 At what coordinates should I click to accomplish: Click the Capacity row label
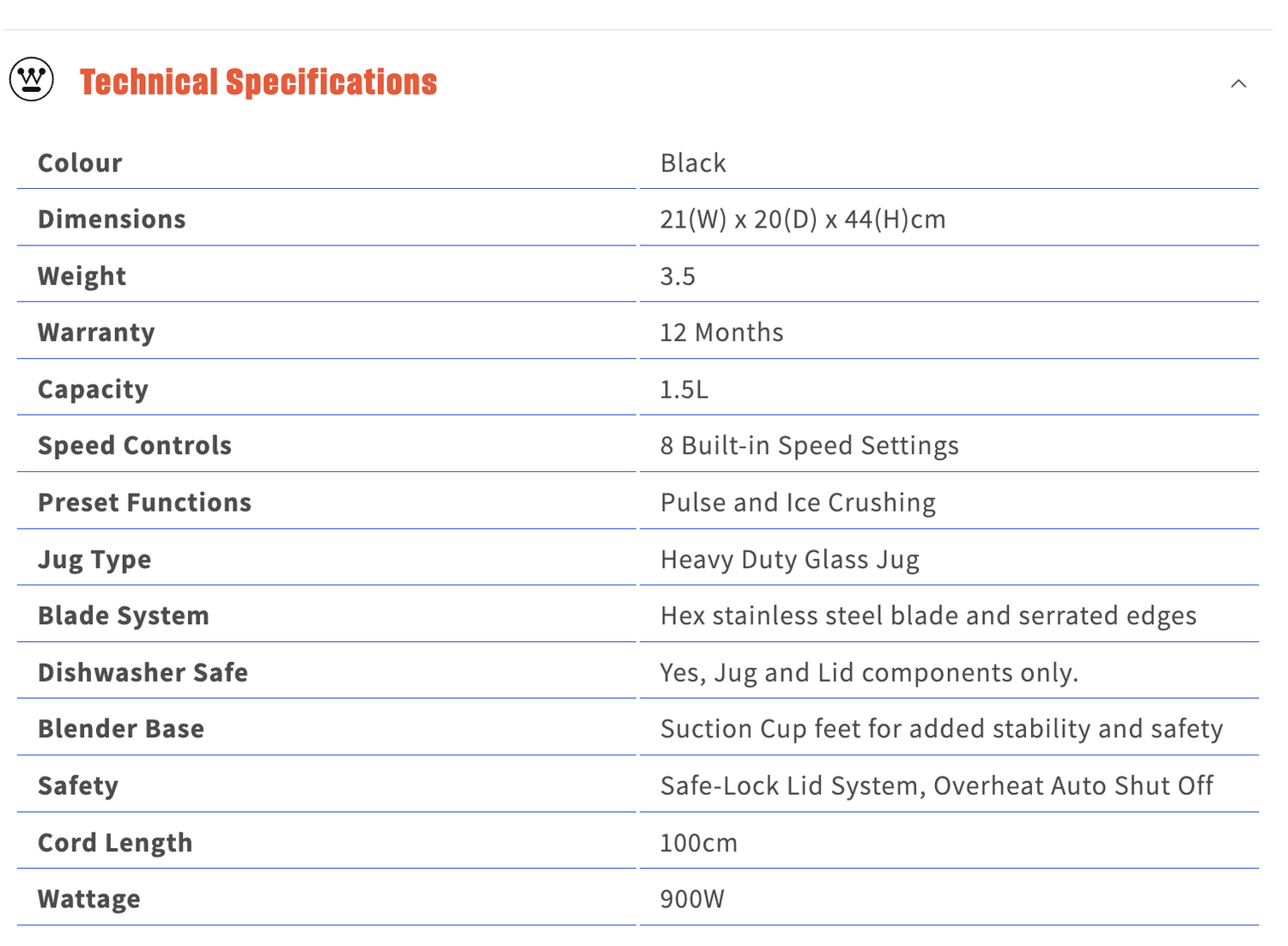point(93,390)
